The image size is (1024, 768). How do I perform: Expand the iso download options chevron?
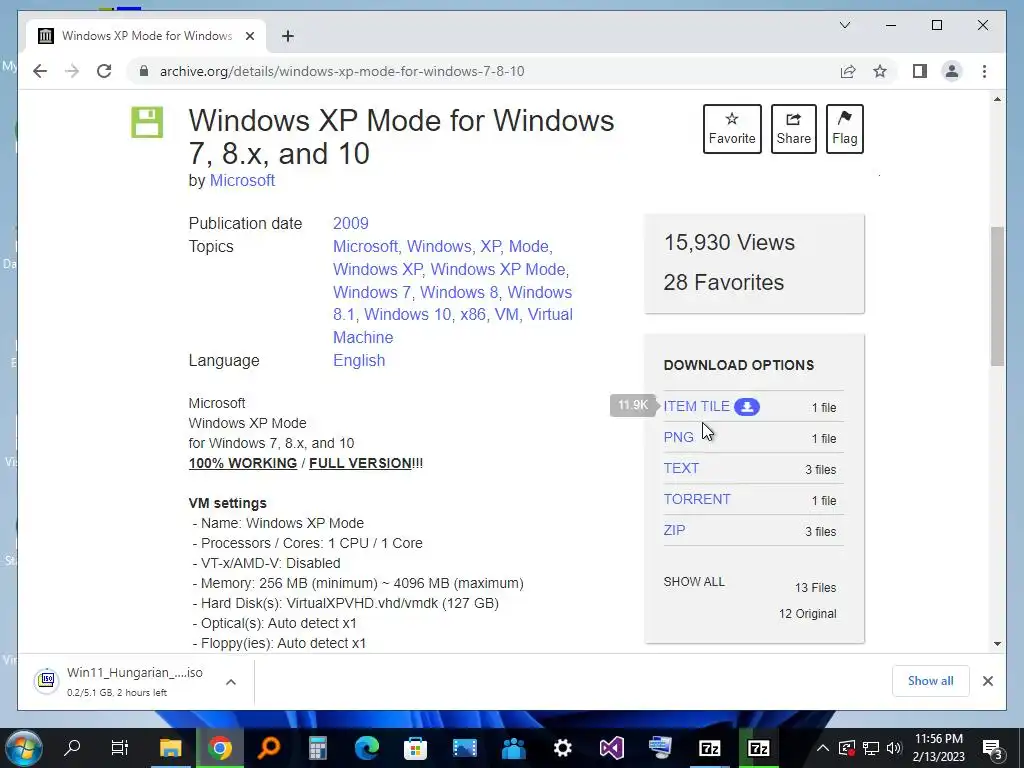point(231,682)
